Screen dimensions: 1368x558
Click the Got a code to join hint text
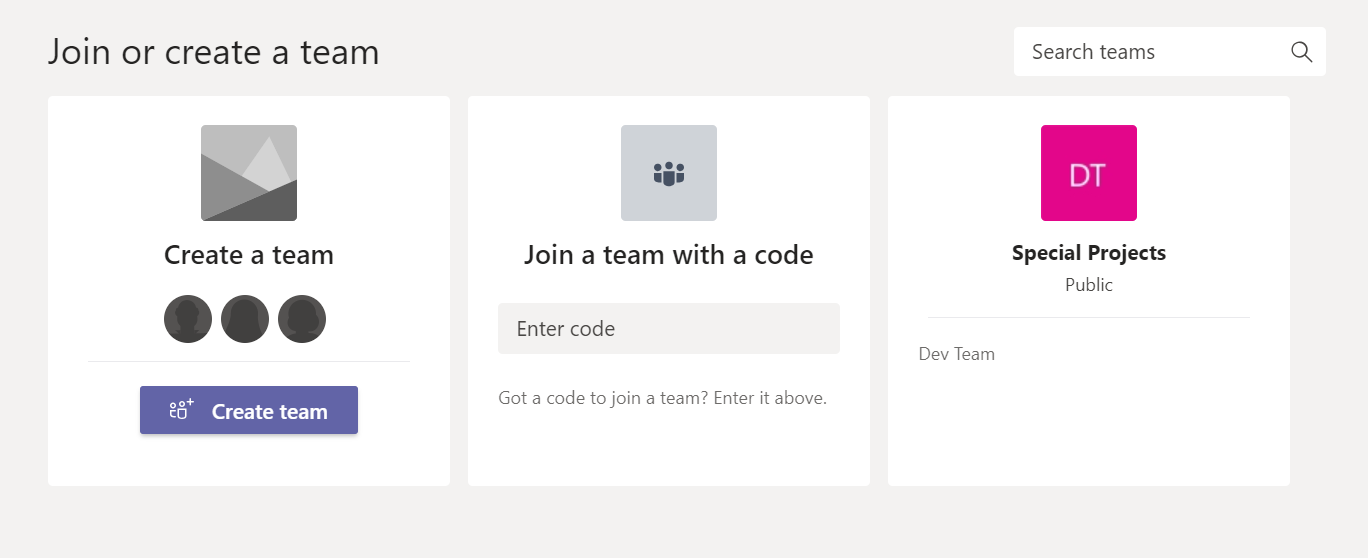coord(663,398)
